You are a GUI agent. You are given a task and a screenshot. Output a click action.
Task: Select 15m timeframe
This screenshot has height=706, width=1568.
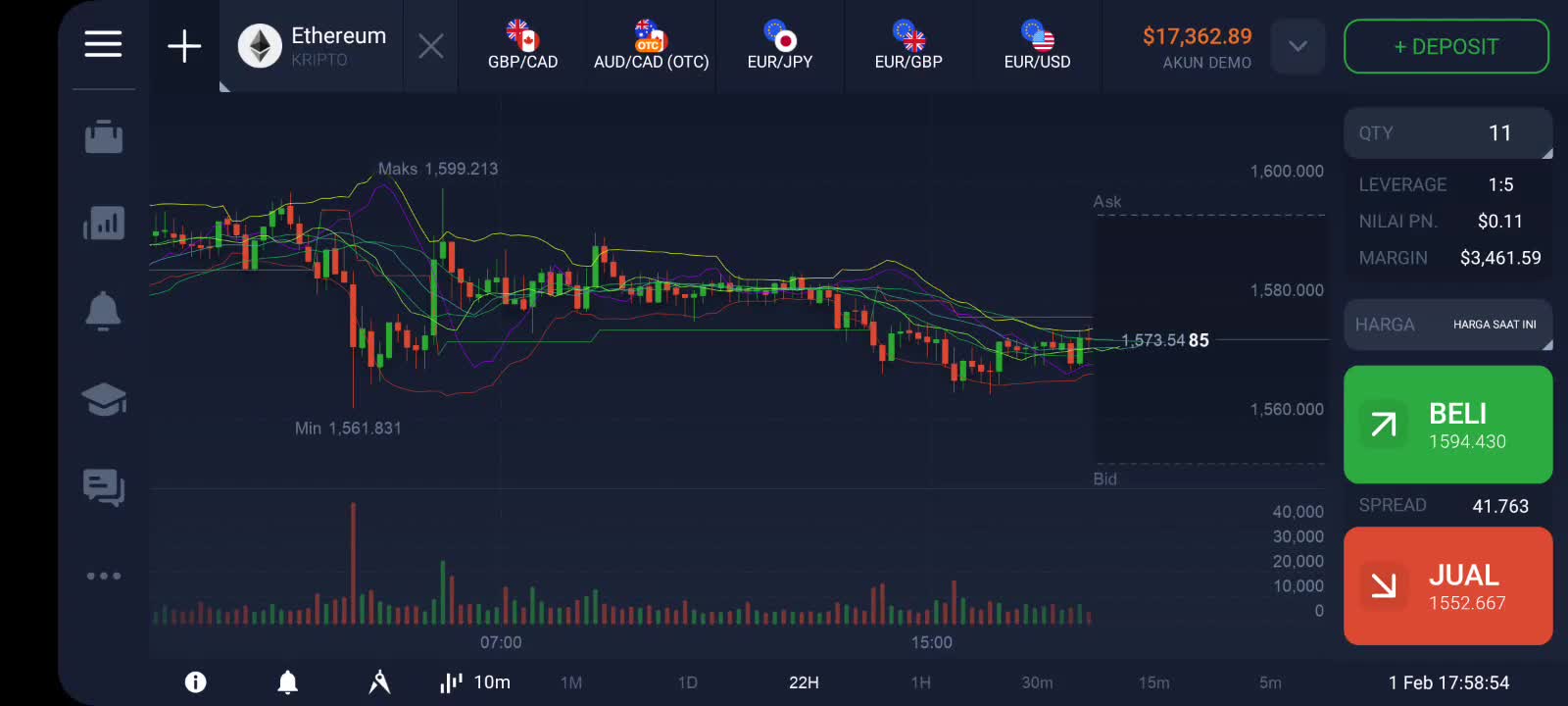tap(1153, 682)
